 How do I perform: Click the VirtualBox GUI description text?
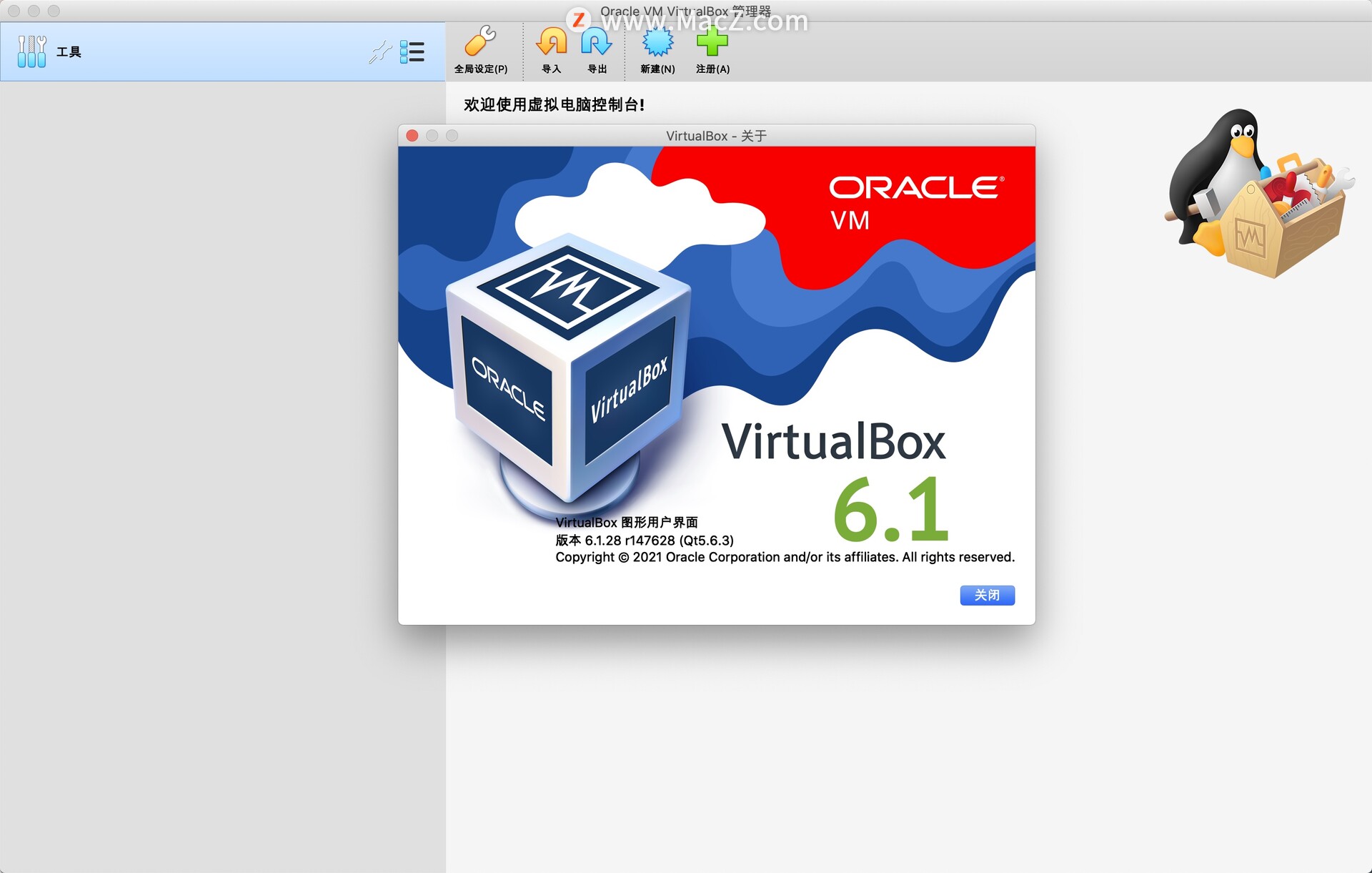[x=627, y=523]
